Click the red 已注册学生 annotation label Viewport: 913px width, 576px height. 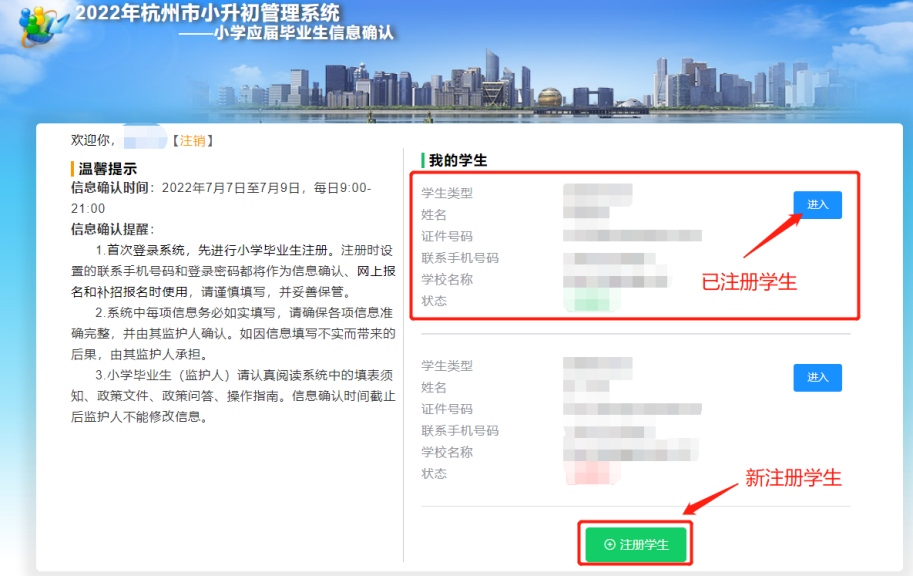pos(749,282)
